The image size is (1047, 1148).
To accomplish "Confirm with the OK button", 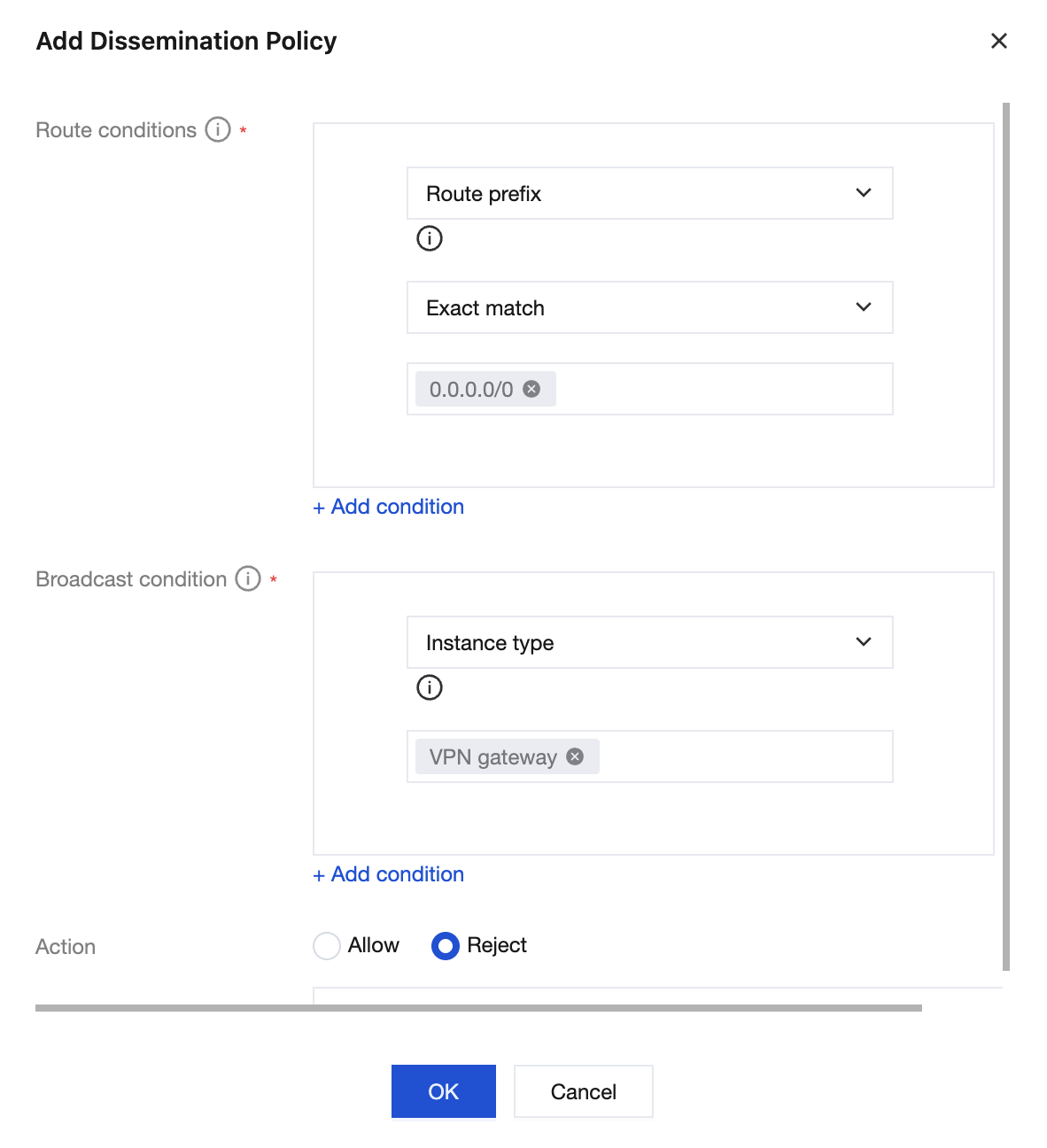I will coord(444,1091).
